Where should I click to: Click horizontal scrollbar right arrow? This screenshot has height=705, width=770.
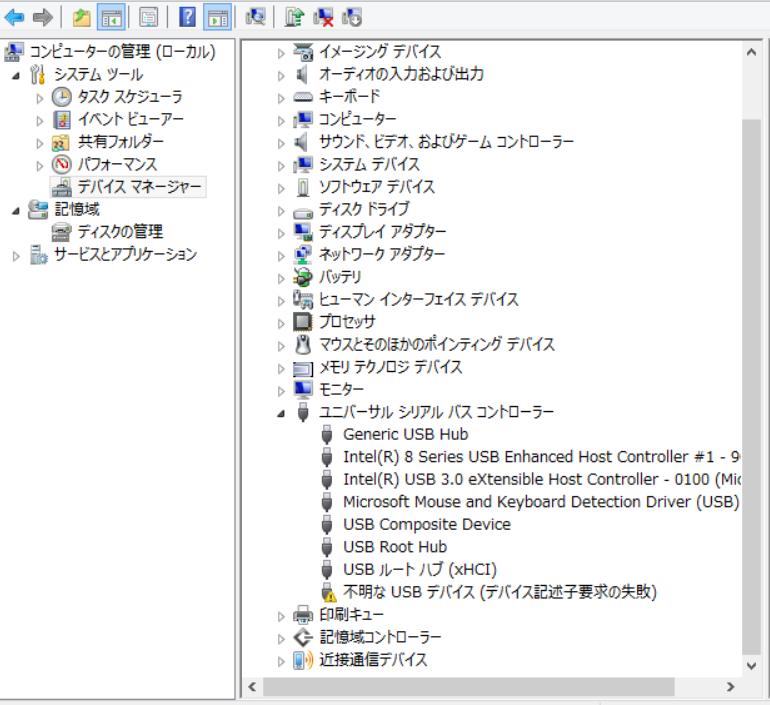point(730,687)
